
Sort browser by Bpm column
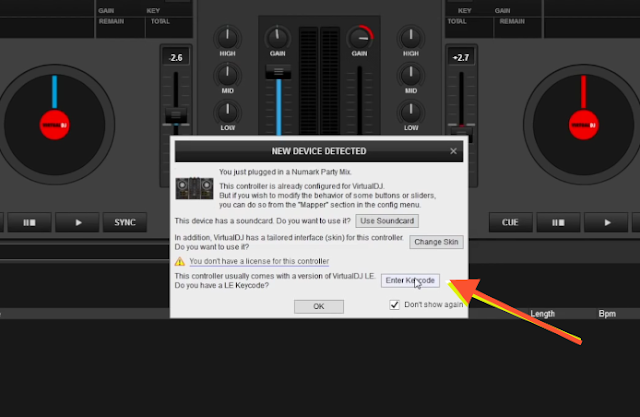tap(607, 314)
